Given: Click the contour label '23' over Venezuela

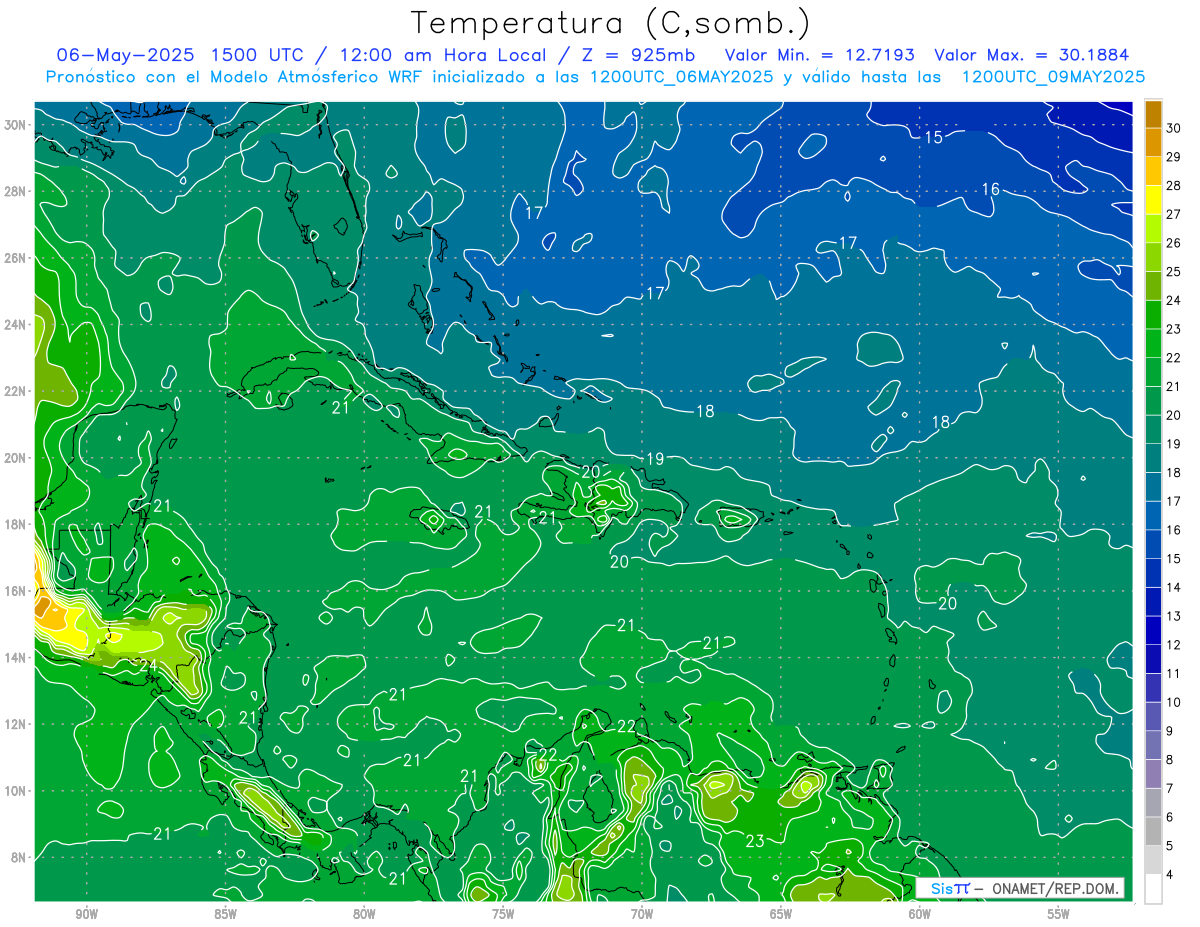Looking at the screenshot, I should [755, 841].
